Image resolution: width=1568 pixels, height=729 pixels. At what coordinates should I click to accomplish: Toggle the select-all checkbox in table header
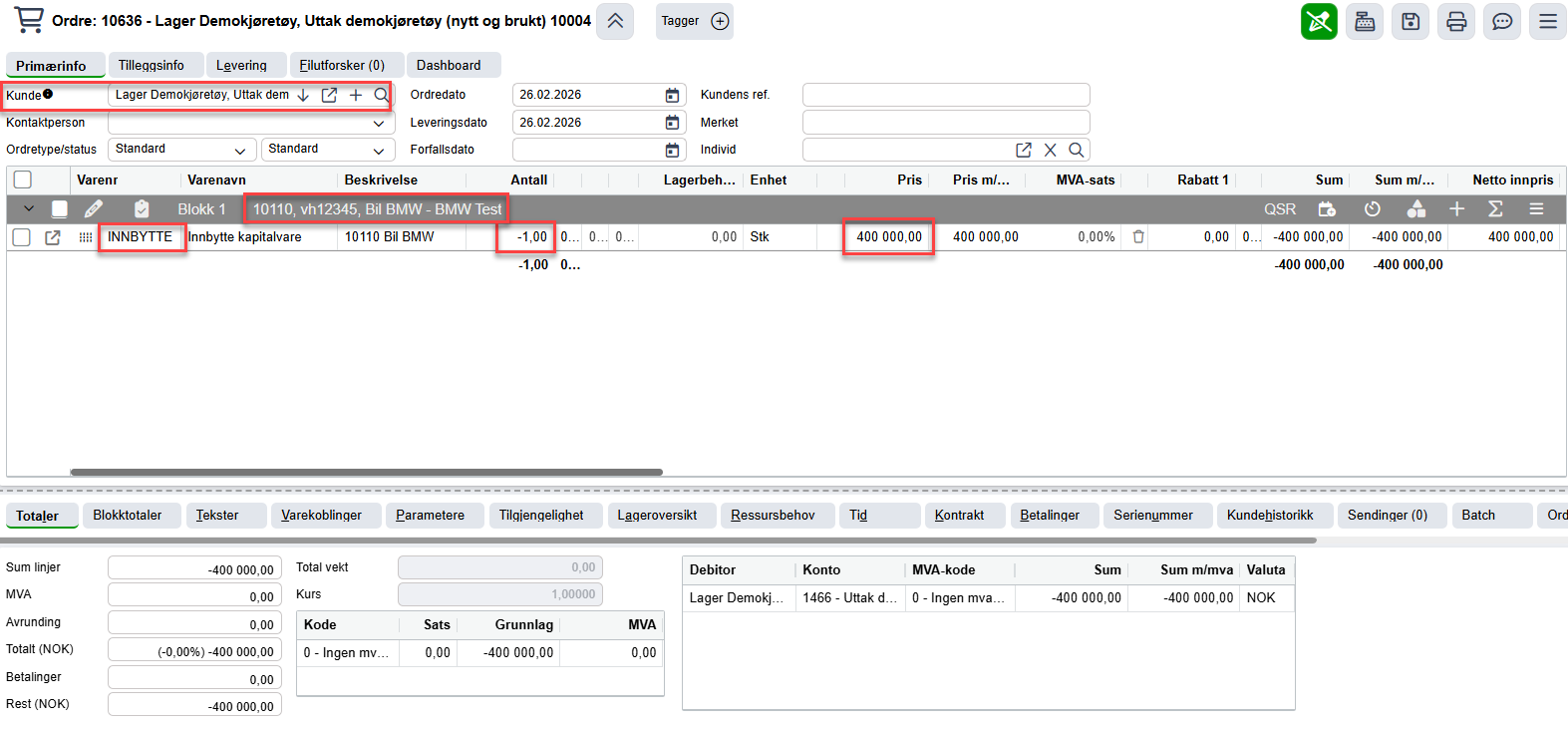[23, 180]
